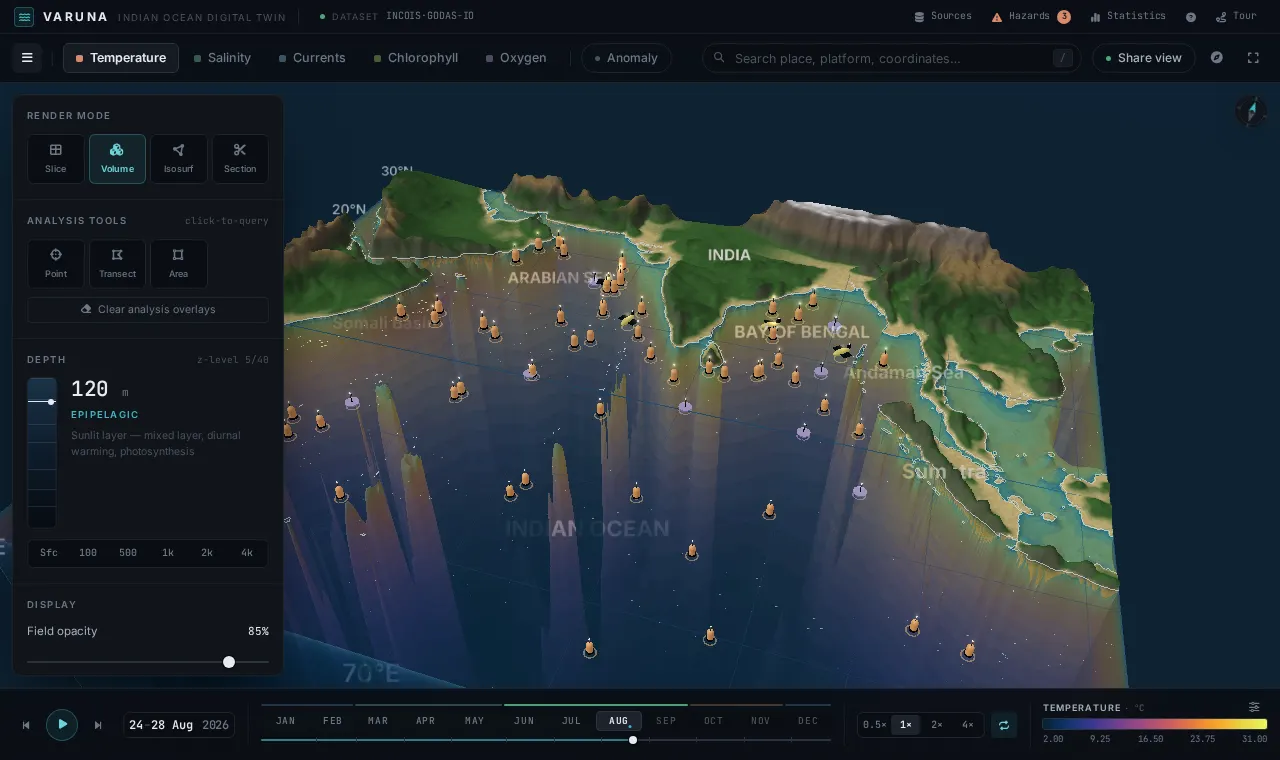Jump to 100 depth preset
This screenshot has width=1280, height=760.
pyautogui.click(x=88, y=553)
